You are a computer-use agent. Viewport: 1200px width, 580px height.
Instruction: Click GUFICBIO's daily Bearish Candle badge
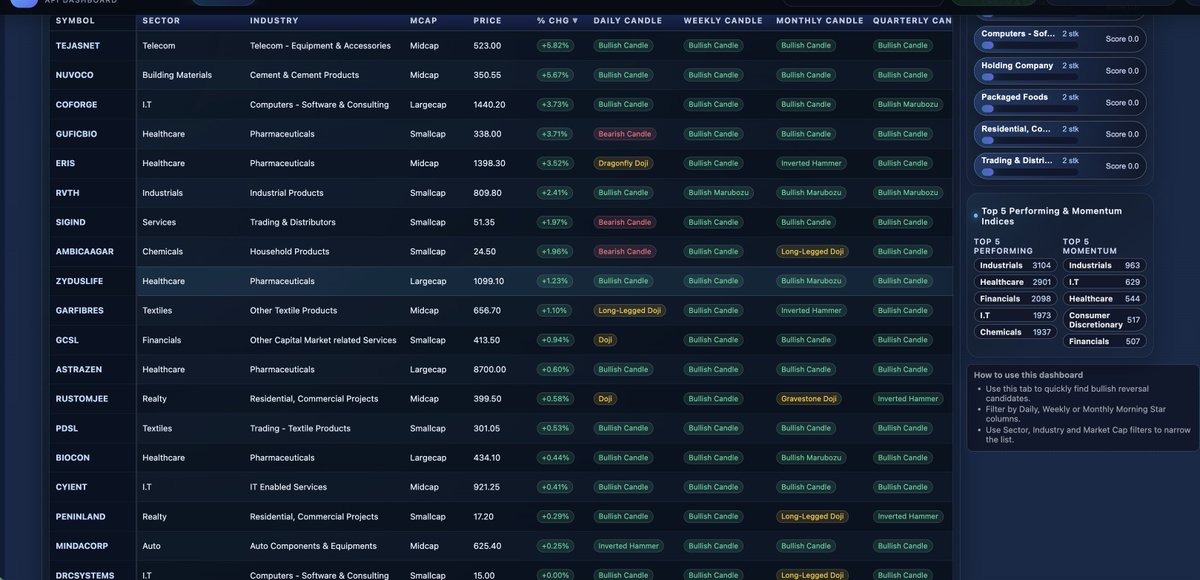coord(624,134)
